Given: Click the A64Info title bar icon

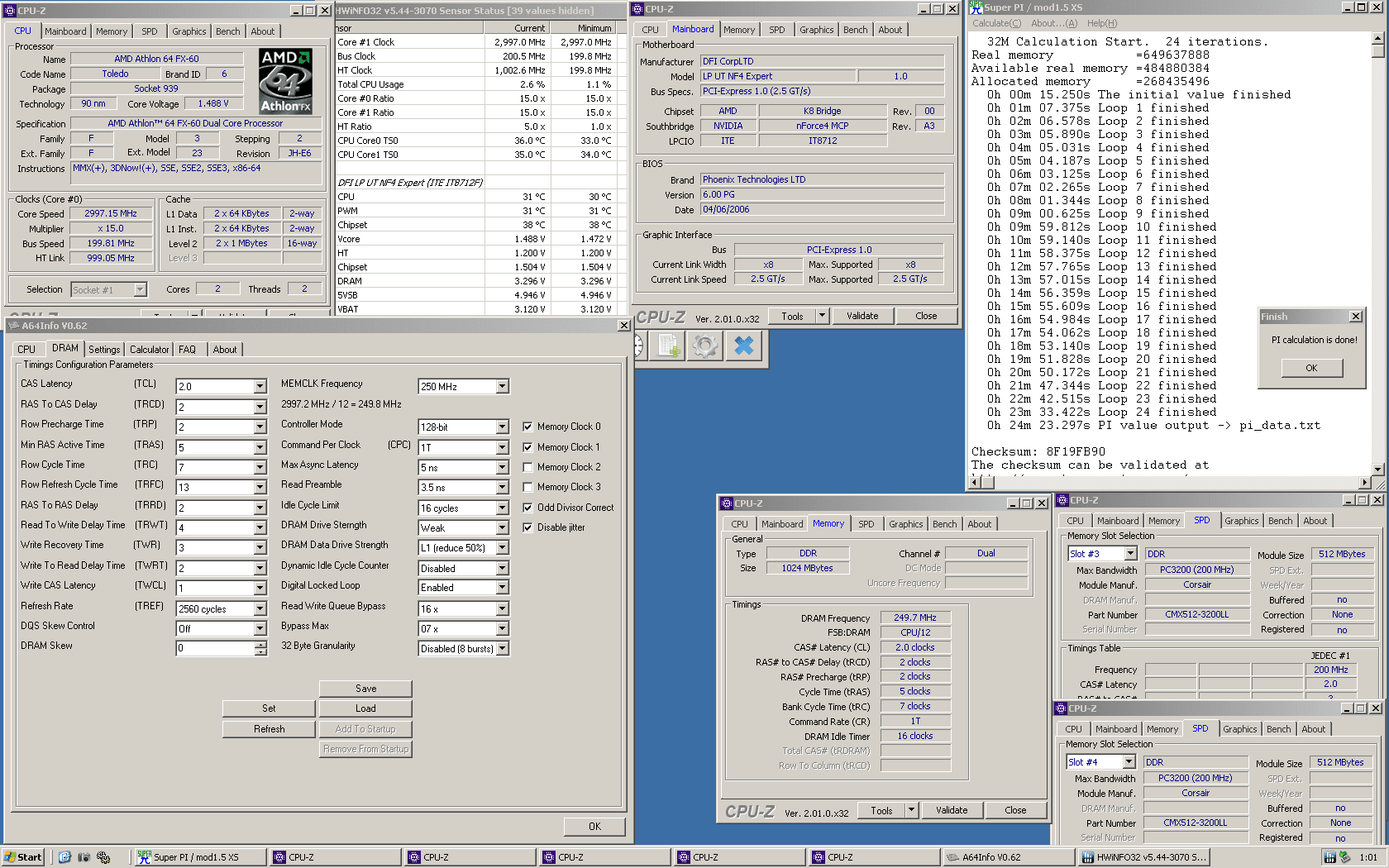Looking at the screenshot, I should coord(14,326).
